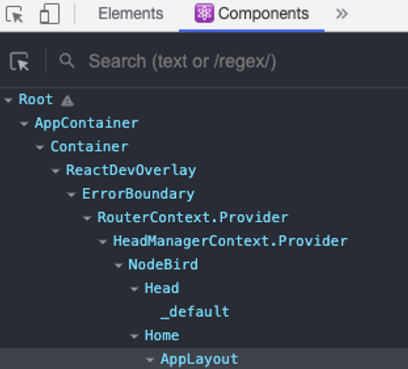The image size is (408, 369).
Task: Select the HeadManagerContext.Provider component
Action: pyautogui.click(x=230, y=241)
